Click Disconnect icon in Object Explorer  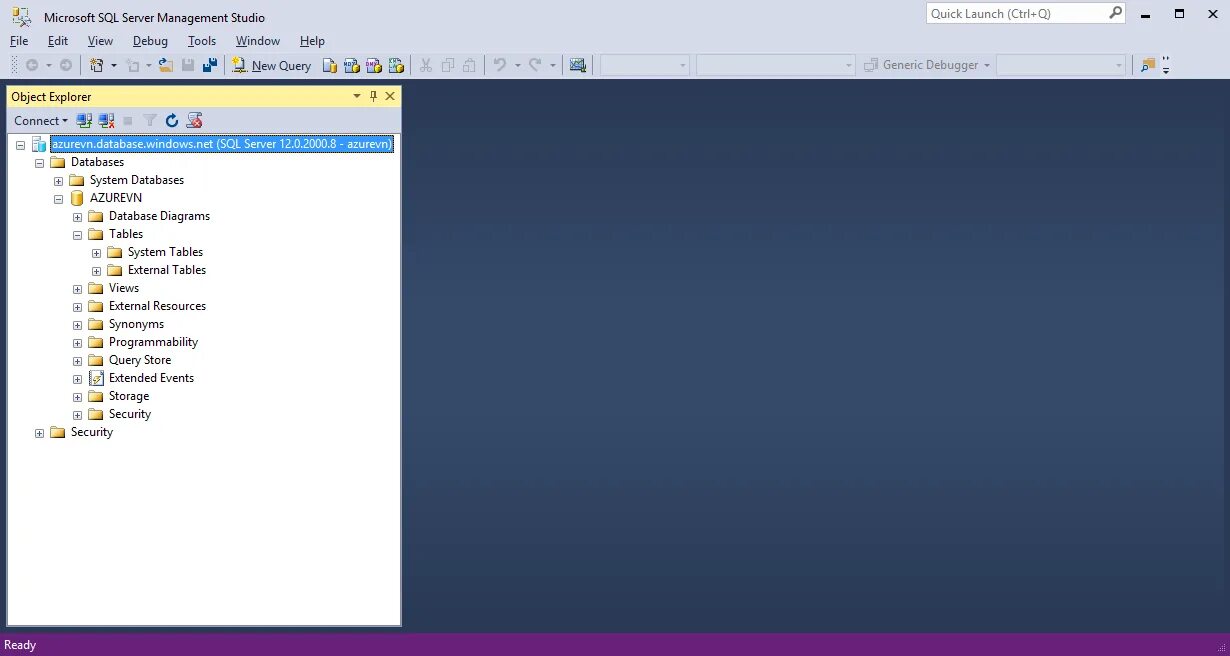106,121
